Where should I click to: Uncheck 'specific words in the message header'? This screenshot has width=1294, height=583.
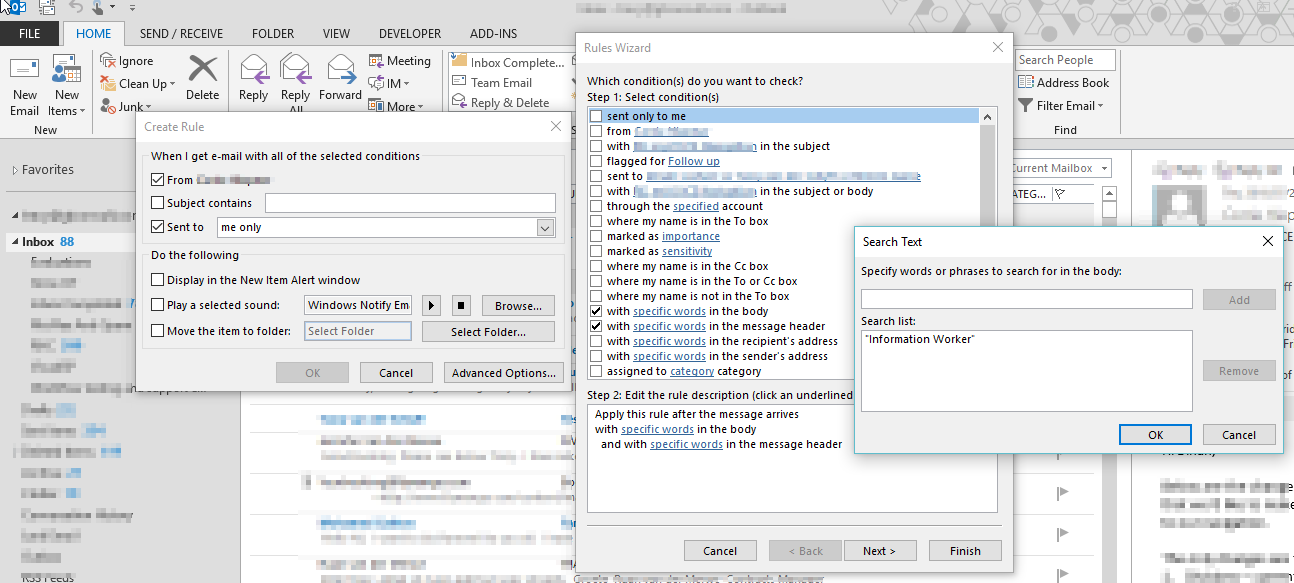click(x=596, y=326)
